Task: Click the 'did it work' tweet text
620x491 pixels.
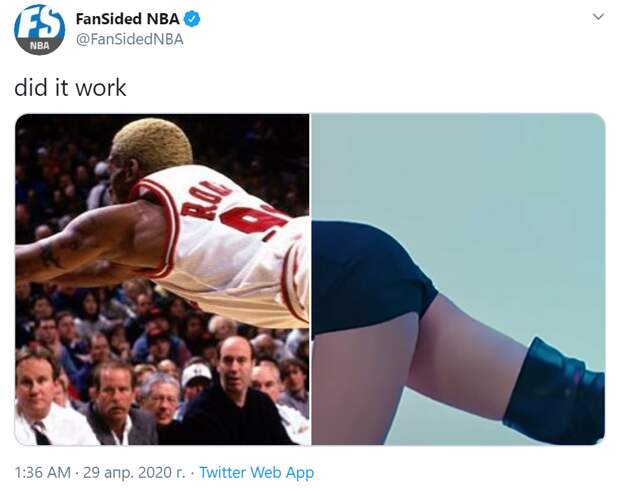Action: [x=70, y=87]
